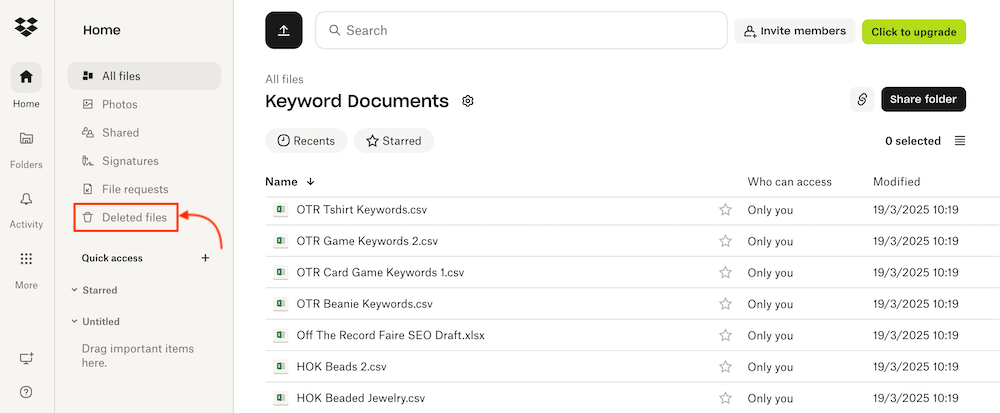
Task: Open the Activity bell in left rail
Action: 26,199
